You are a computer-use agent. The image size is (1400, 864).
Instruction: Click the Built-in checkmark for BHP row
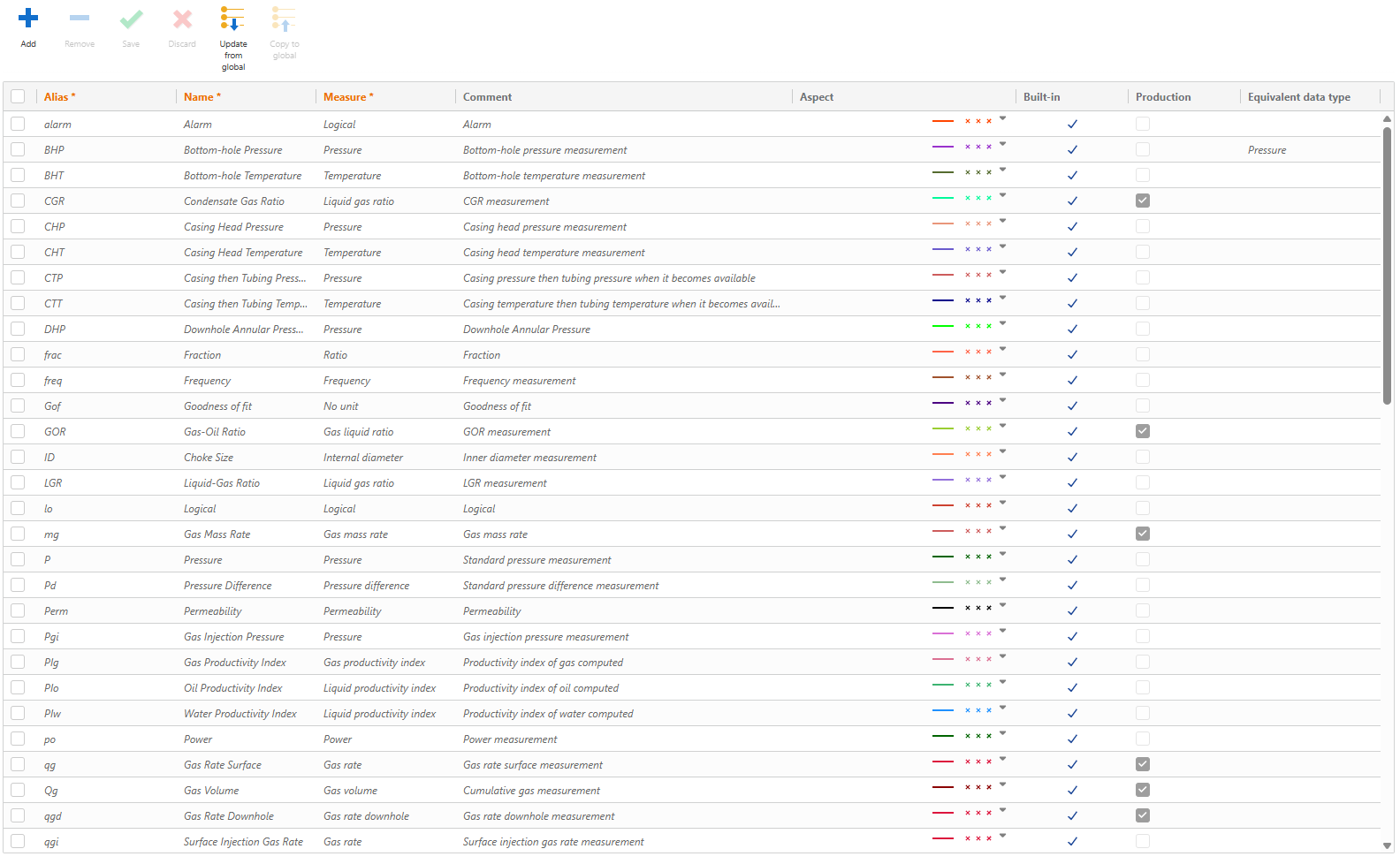pyautogui.click(x=1072, y=150)
